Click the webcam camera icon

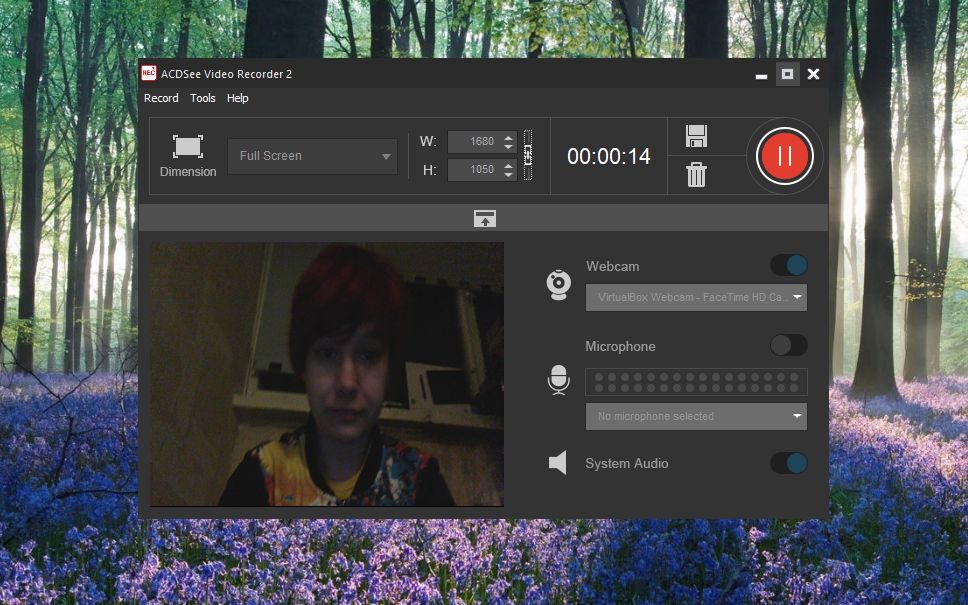pyautogui.click(x=559, y=284)
